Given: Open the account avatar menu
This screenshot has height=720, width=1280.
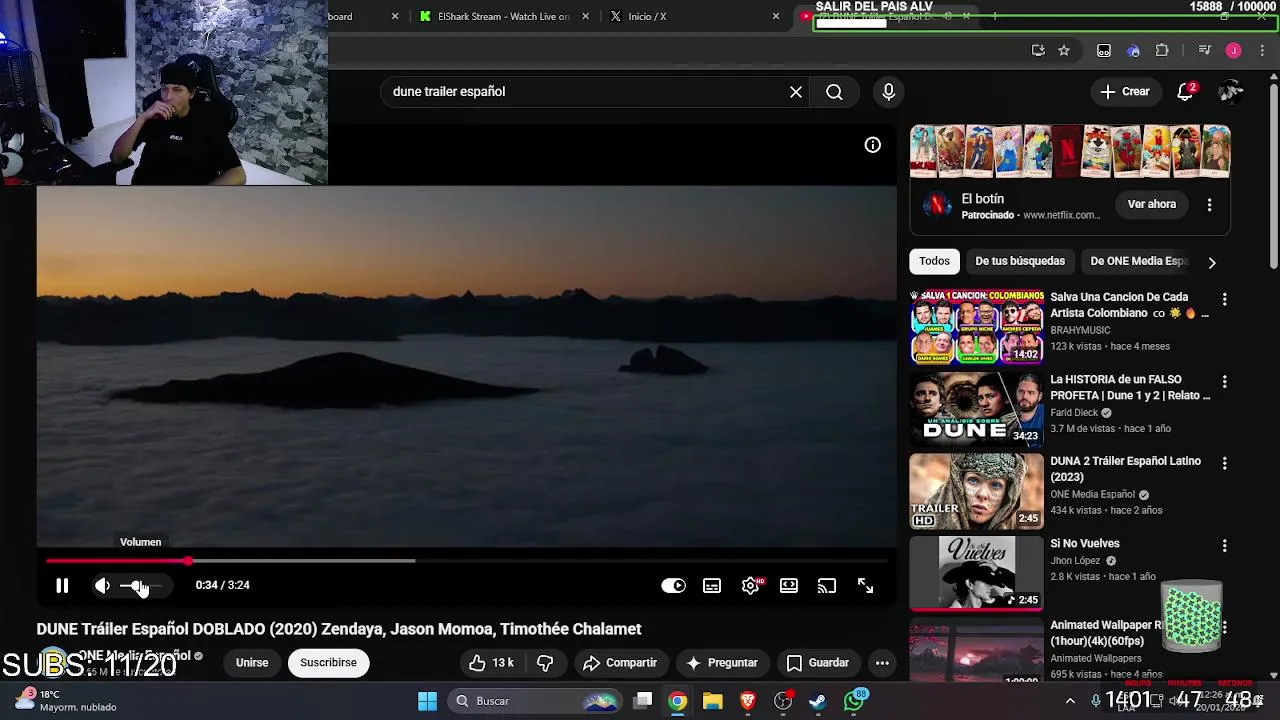Looking at the screenshot, I should point(1230,92).
